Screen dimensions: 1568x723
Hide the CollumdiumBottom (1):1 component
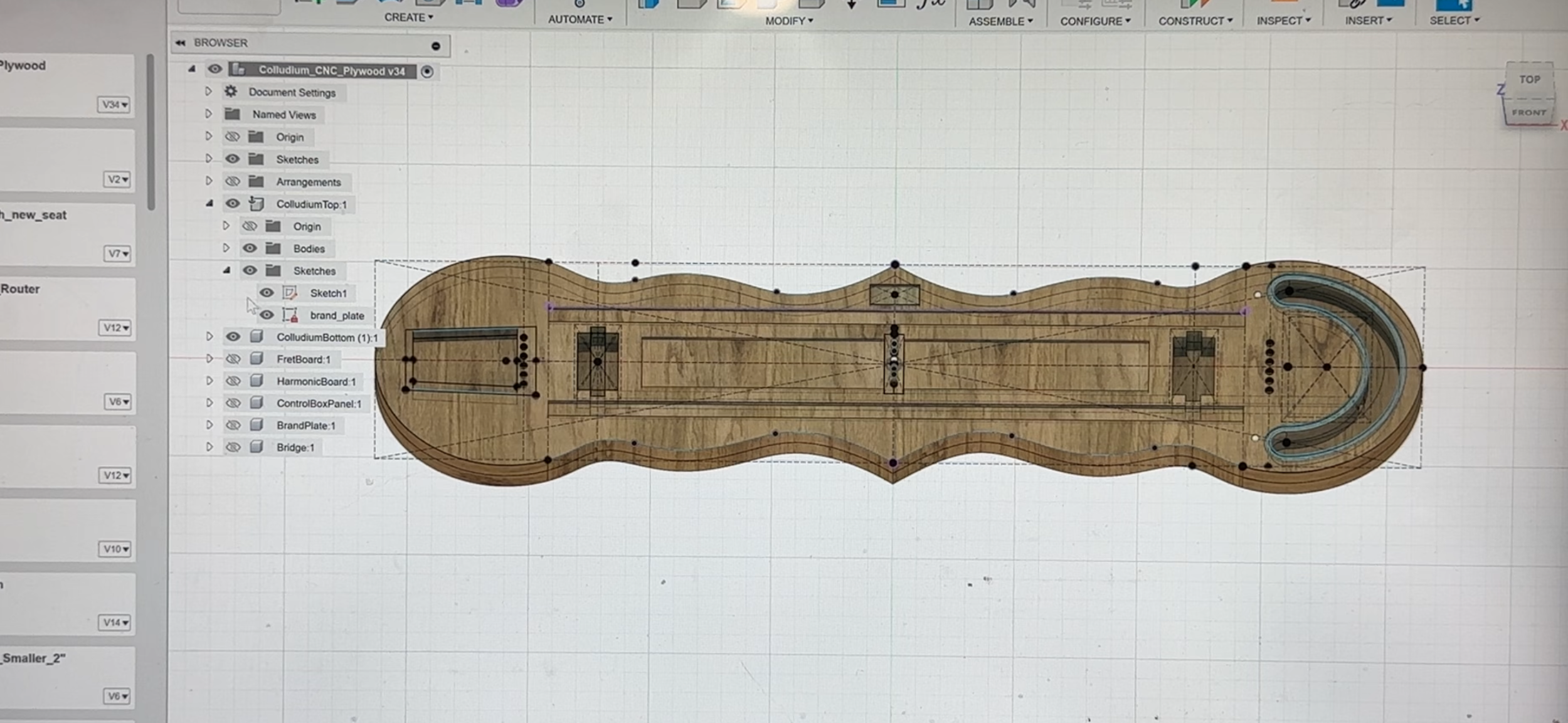(x=233, y=337)
